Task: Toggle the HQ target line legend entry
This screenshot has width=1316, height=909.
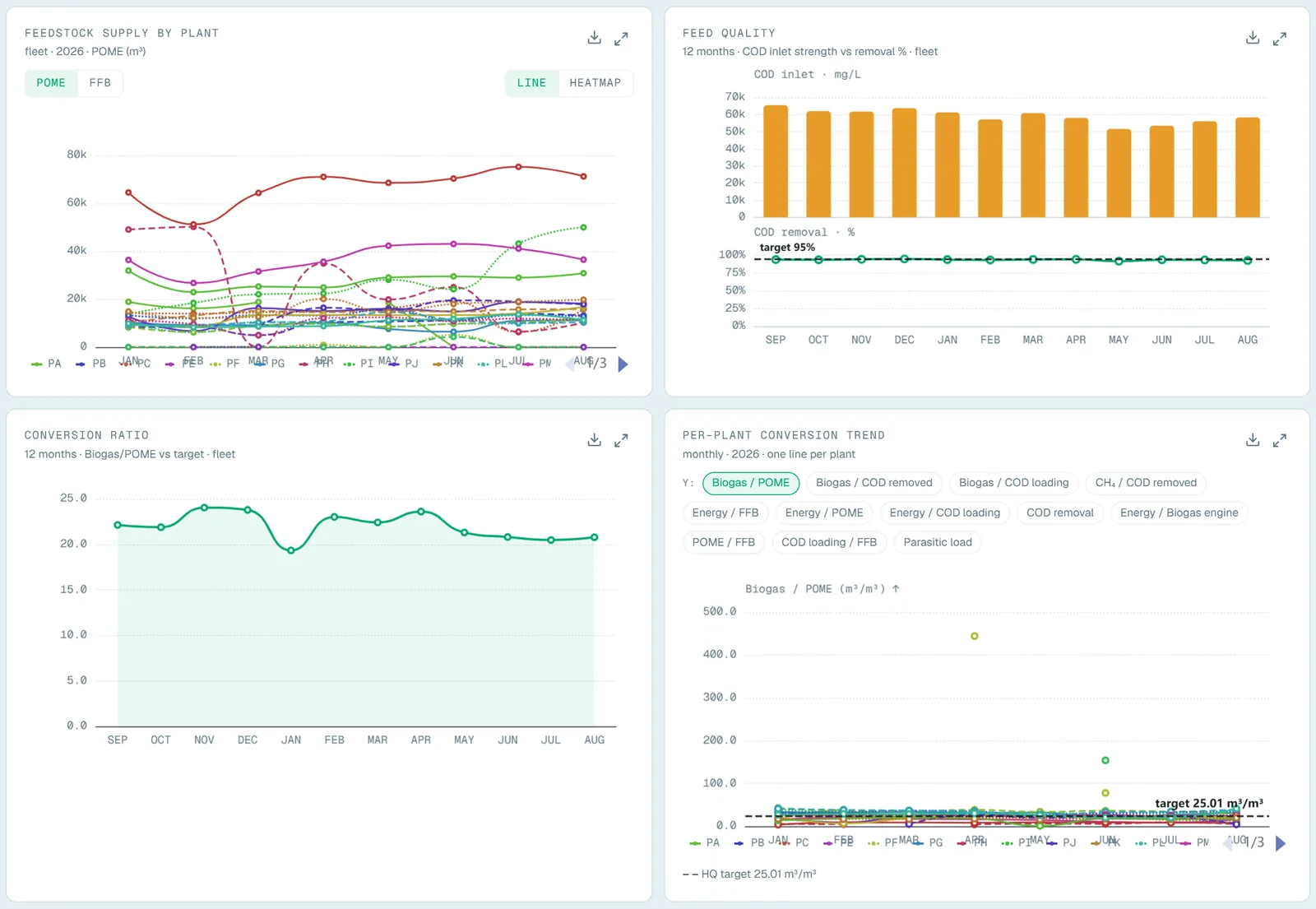Action: [x=749, y=874]
